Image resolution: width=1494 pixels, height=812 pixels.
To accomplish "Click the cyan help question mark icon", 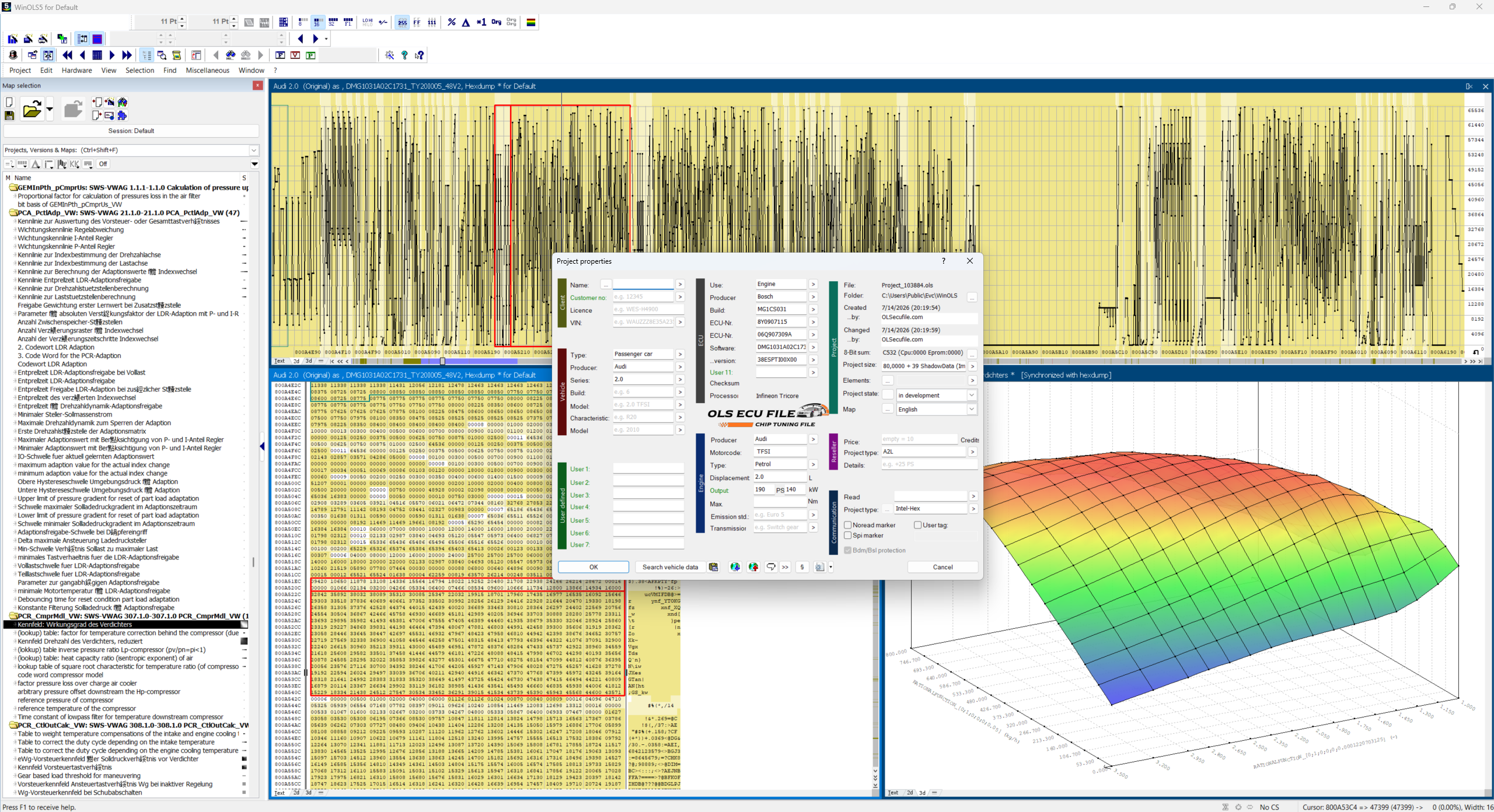I will pos(404,55).
